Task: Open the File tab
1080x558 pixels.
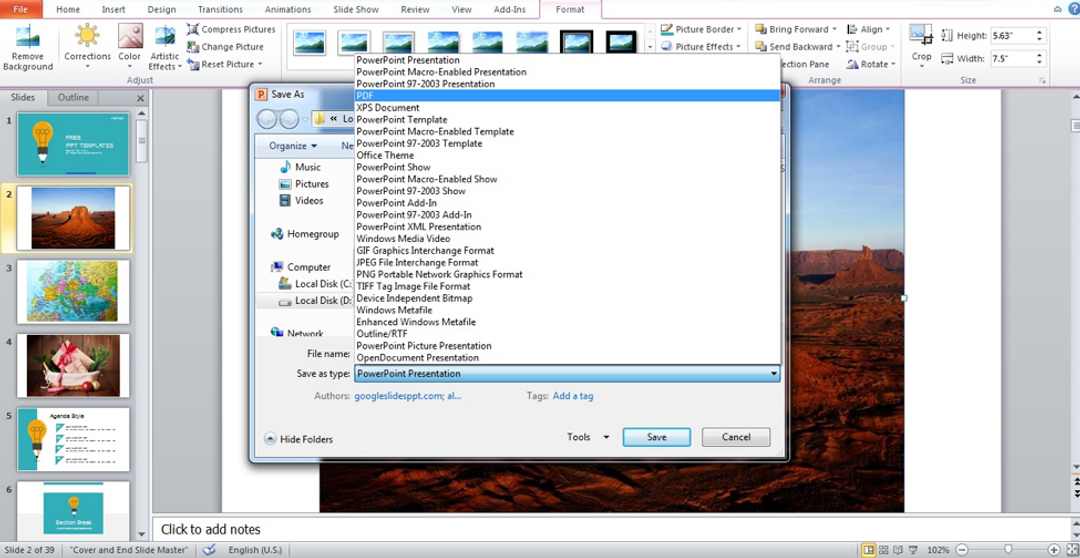Action: (x=21, y=10)
